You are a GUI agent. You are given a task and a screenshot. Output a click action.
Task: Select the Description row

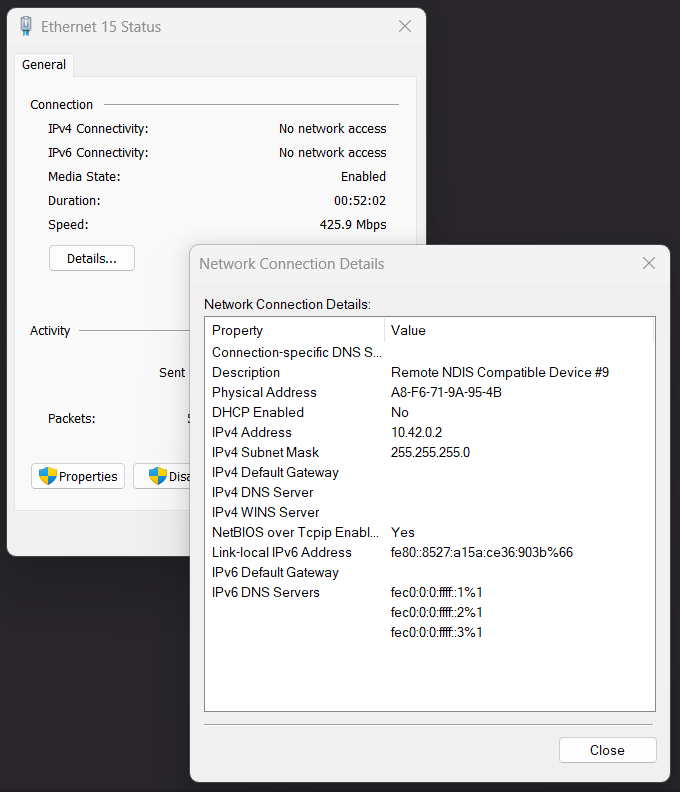pyautogui.click(x=246, y=372)
